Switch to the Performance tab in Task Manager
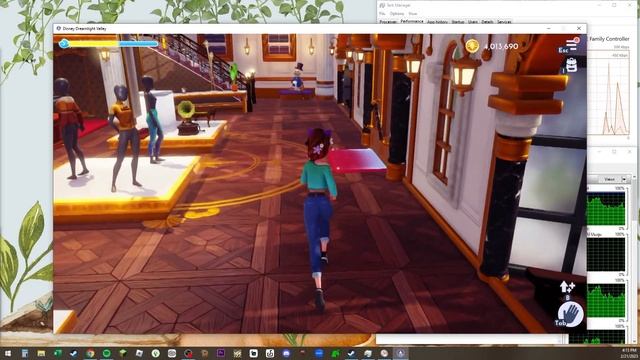Screen dimensions: 640x360 click(412, 21)
